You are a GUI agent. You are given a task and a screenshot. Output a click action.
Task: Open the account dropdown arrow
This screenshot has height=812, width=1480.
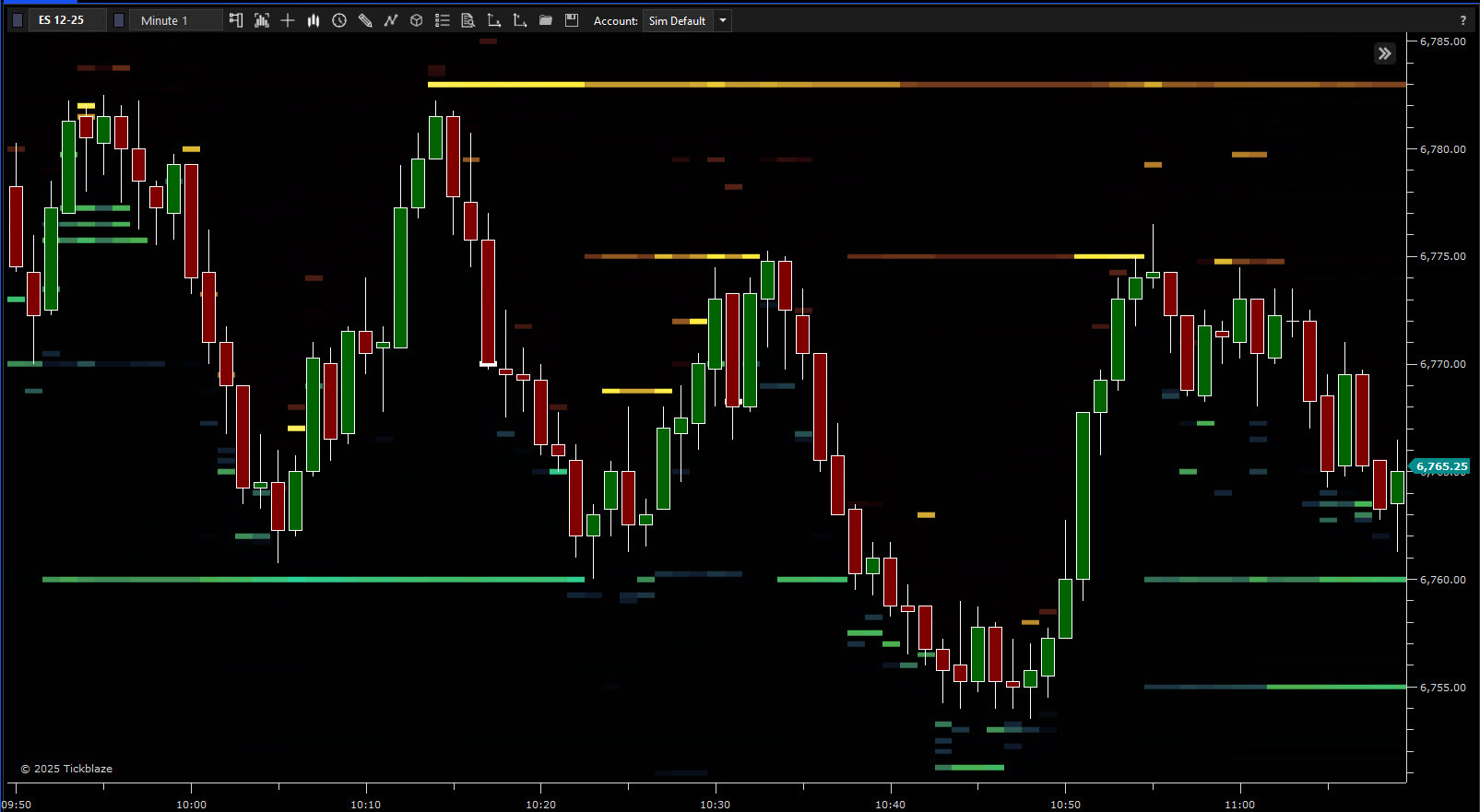(x=723, y=20)
